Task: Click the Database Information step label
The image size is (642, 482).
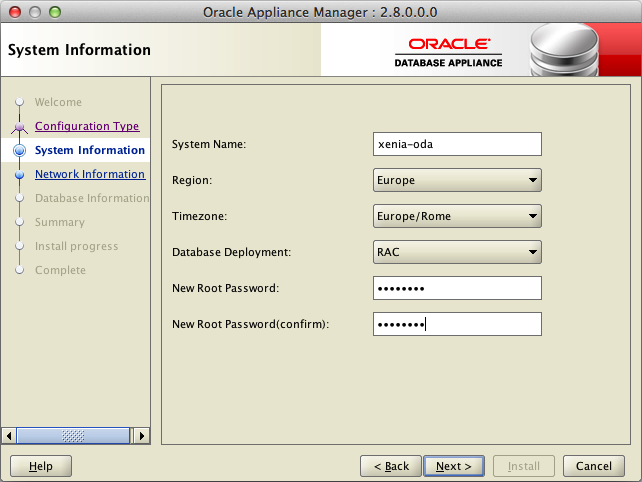Action: 92,198
